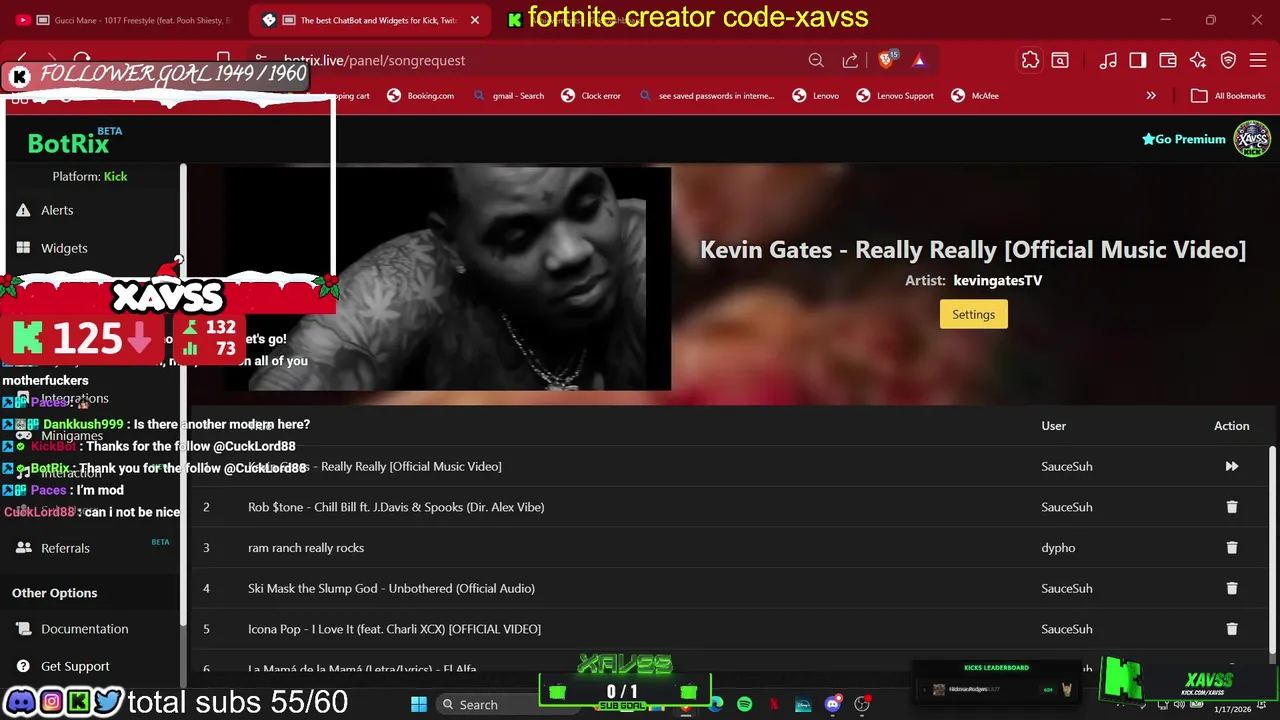
Task: Click the User column header
Action: [x=1054, y=426]
